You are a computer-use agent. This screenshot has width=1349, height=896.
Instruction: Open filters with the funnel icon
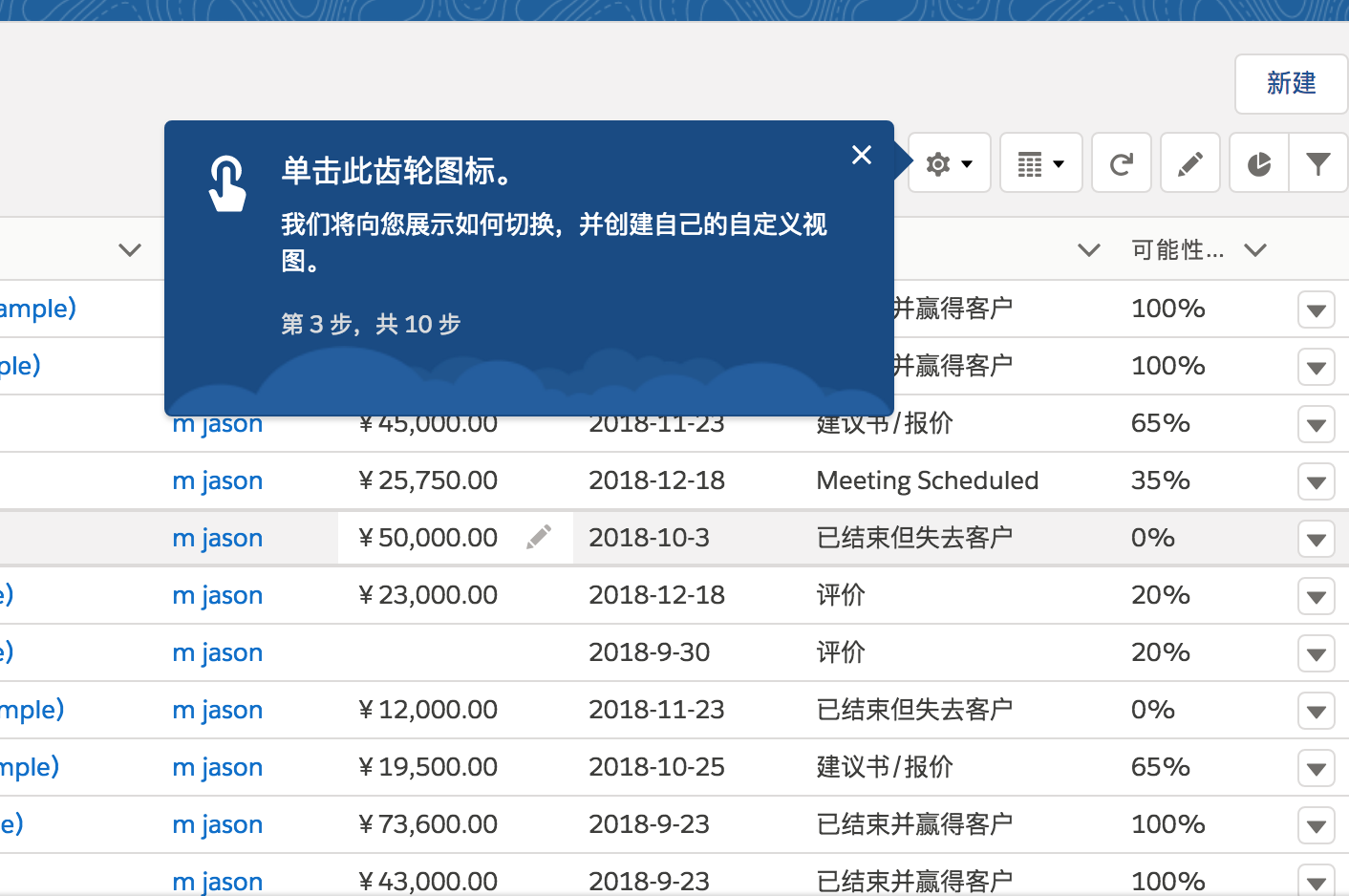coord(1318,163)
